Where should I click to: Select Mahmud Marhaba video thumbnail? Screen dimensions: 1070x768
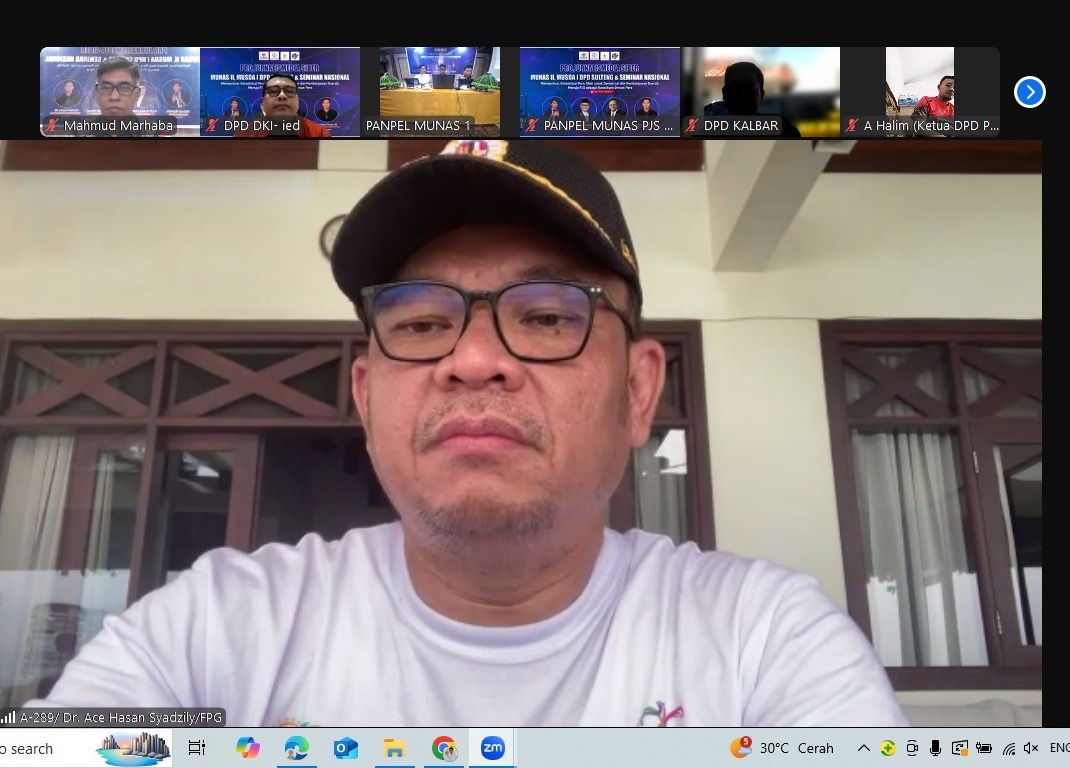[120, 92]
